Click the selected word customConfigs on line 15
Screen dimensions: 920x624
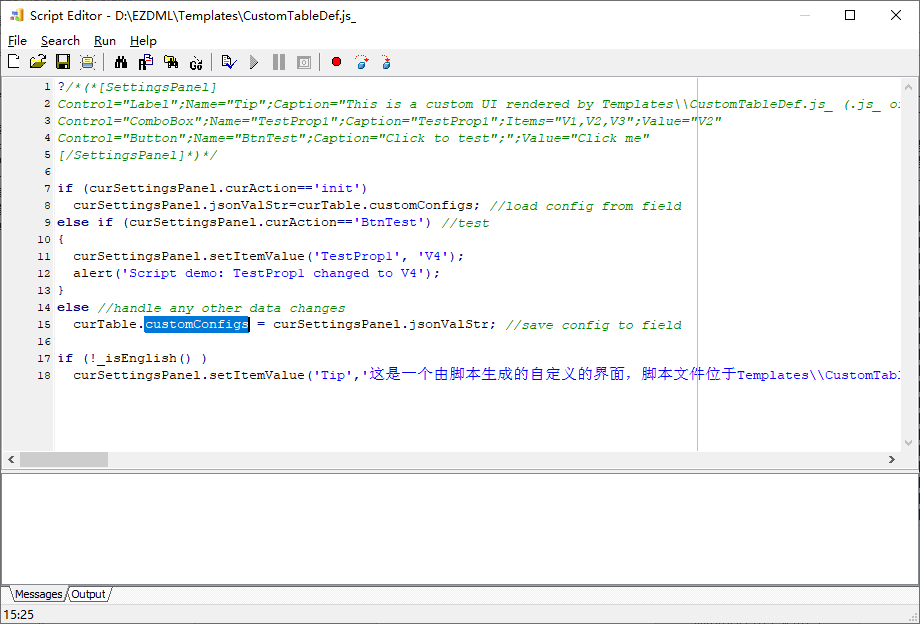(x=197, y=324)
